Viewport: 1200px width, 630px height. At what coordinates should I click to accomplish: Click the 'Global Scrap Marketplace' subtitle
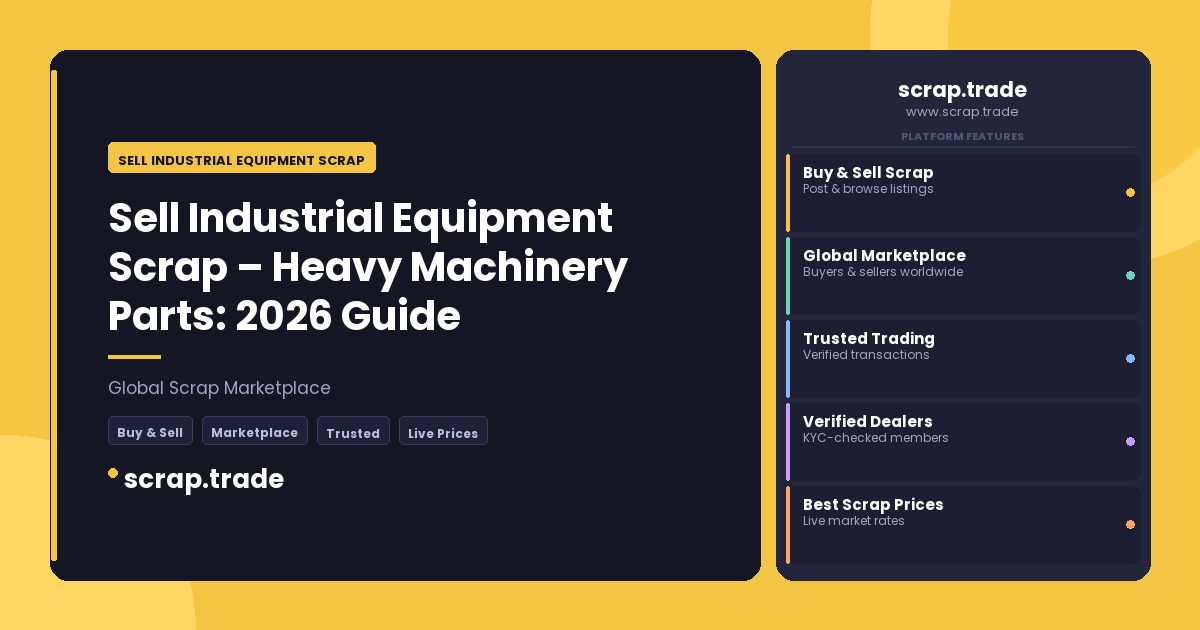[x=219, y=388]
